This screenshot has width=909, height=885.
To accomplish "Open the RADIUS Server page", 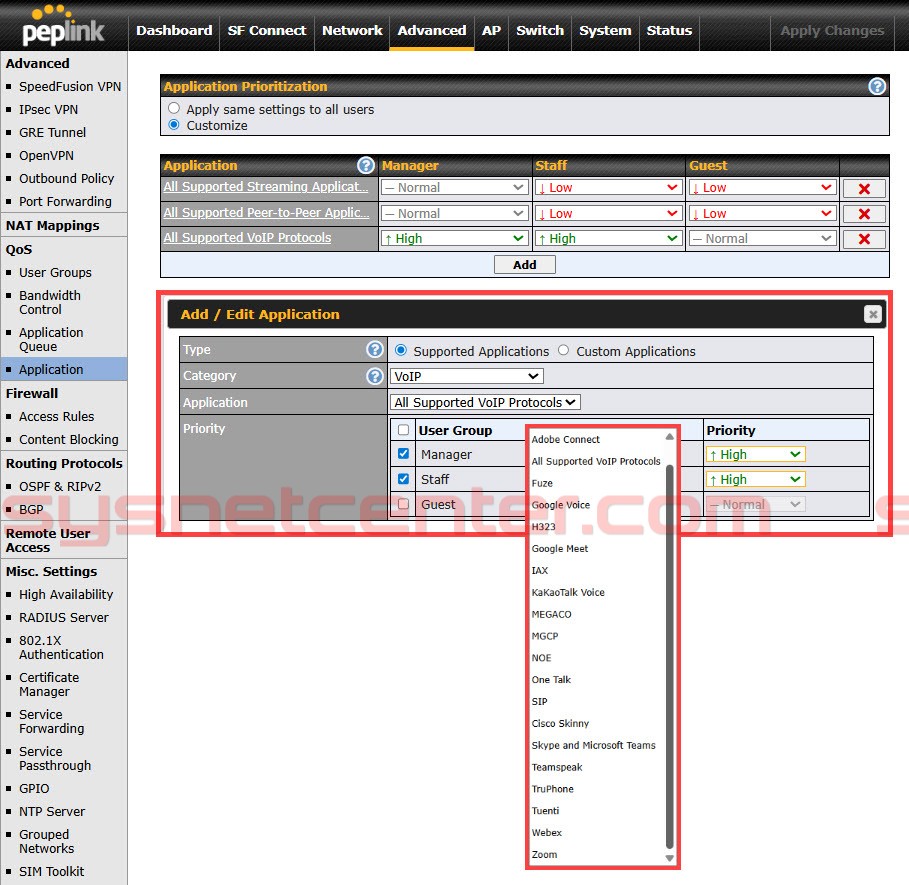I will click(x=64, y=618).
